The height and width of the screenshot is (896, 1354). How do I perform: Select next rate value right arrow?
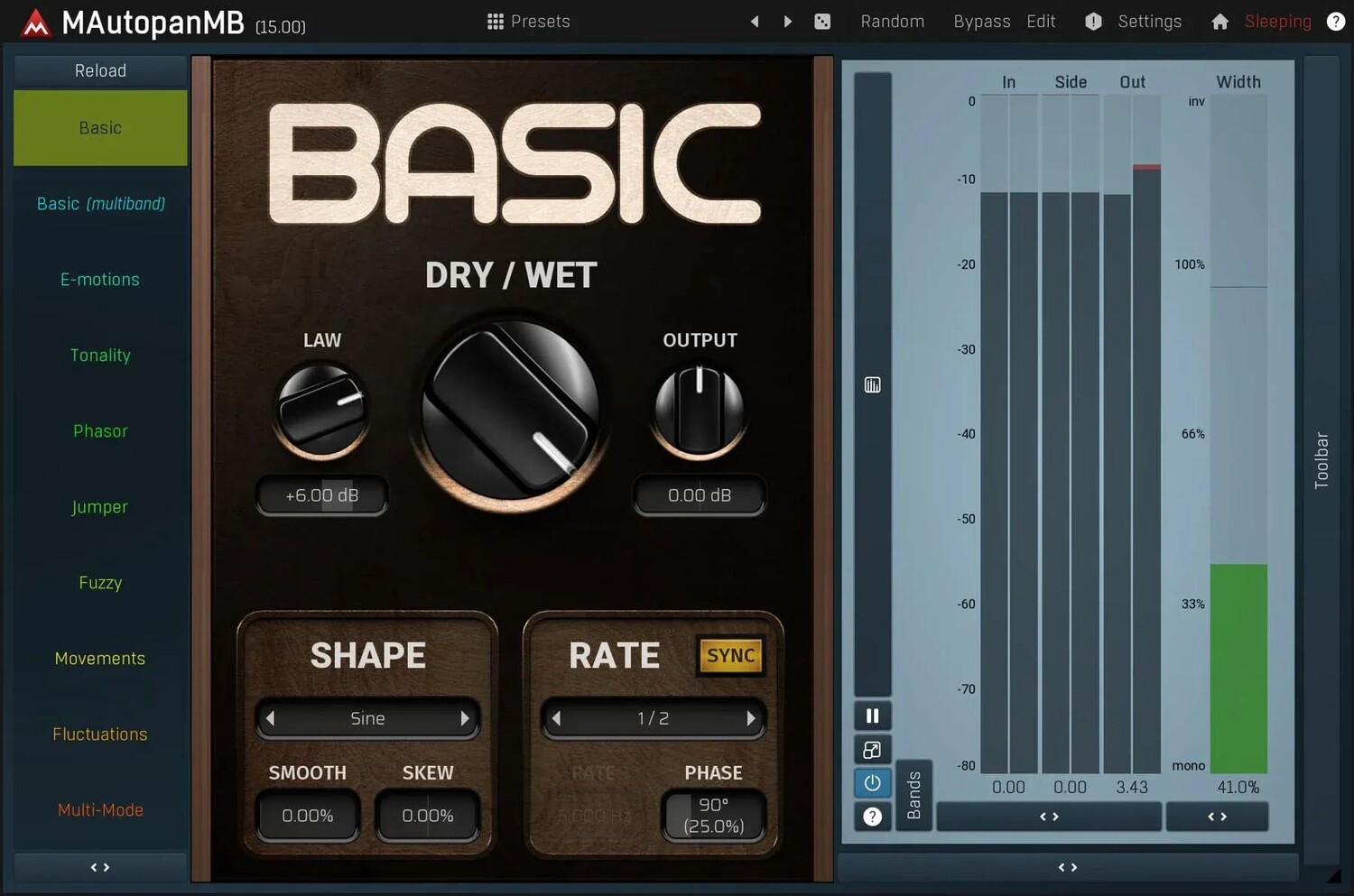point(751,718)
